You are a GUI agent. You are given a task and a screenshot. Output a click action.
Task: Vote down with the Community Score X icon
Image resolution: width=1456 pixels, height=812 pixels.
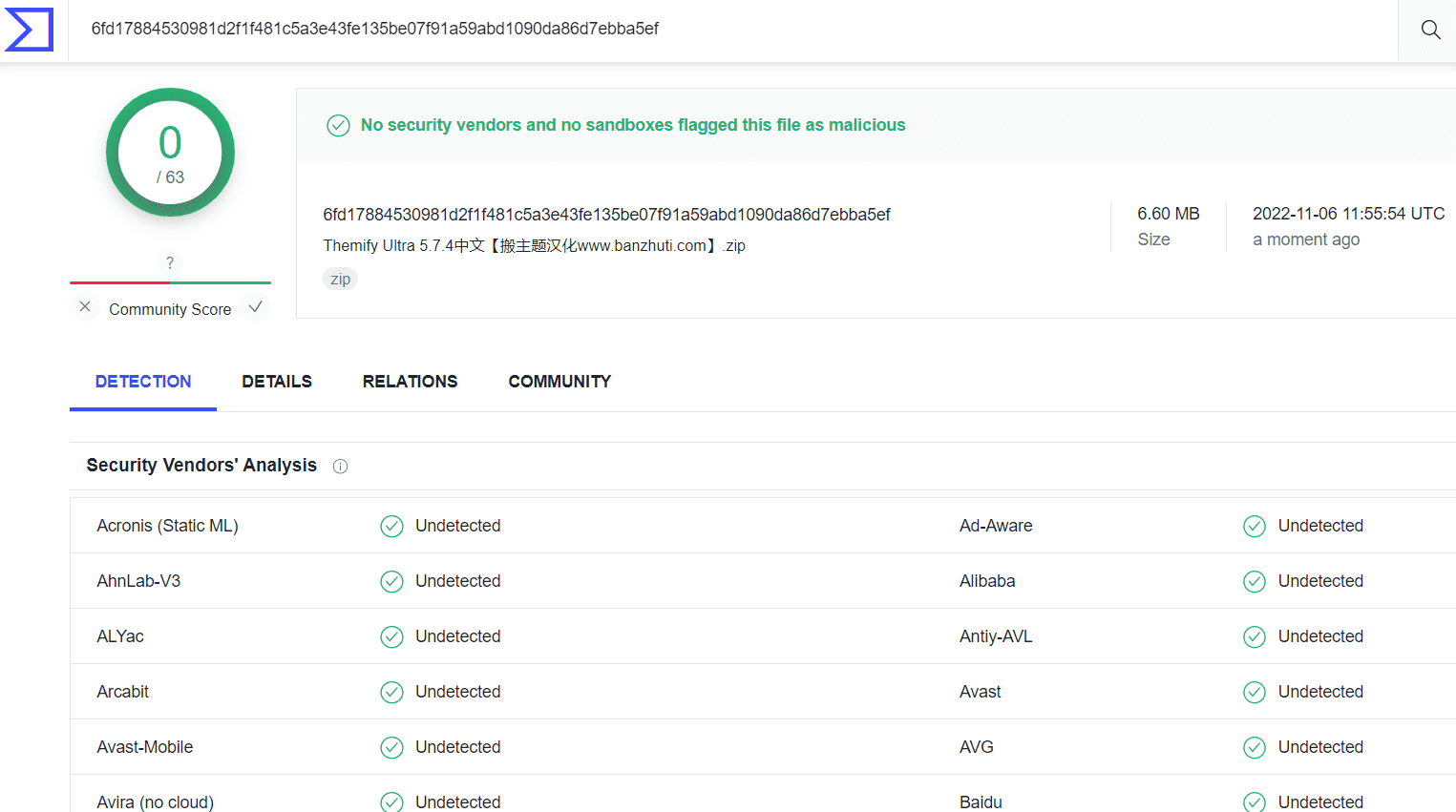pyautogui.click(x=85, y=306)
